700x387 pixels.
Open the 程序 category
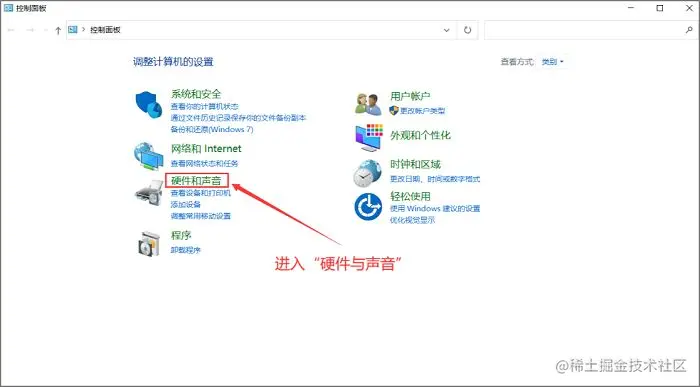pyautogui.click(x=181, y=235)
